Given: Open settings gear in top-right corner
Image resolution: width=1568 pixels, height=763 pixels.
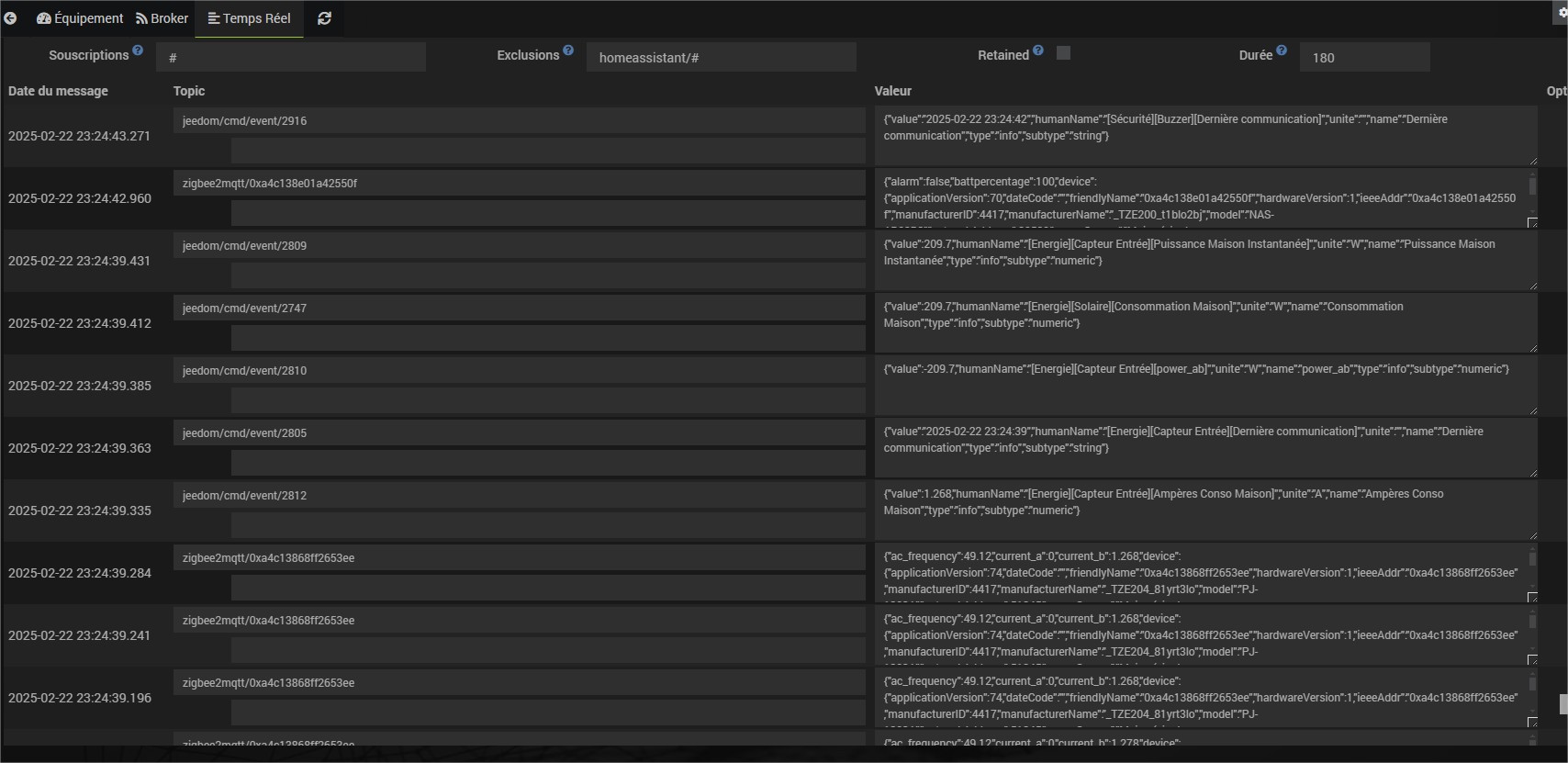Looking at the screenshot, I should coord(1562,12).
